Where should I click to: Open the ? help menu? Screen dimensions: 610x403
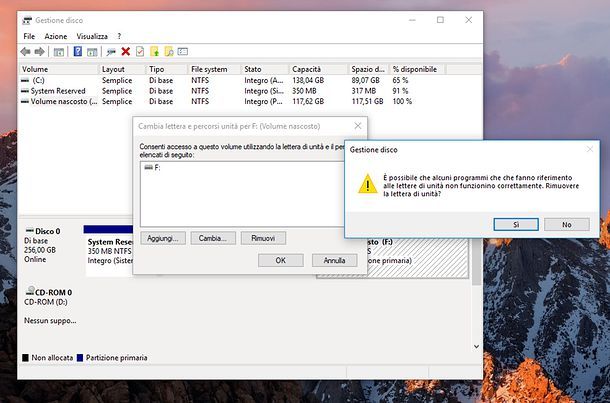coord(119,36)
